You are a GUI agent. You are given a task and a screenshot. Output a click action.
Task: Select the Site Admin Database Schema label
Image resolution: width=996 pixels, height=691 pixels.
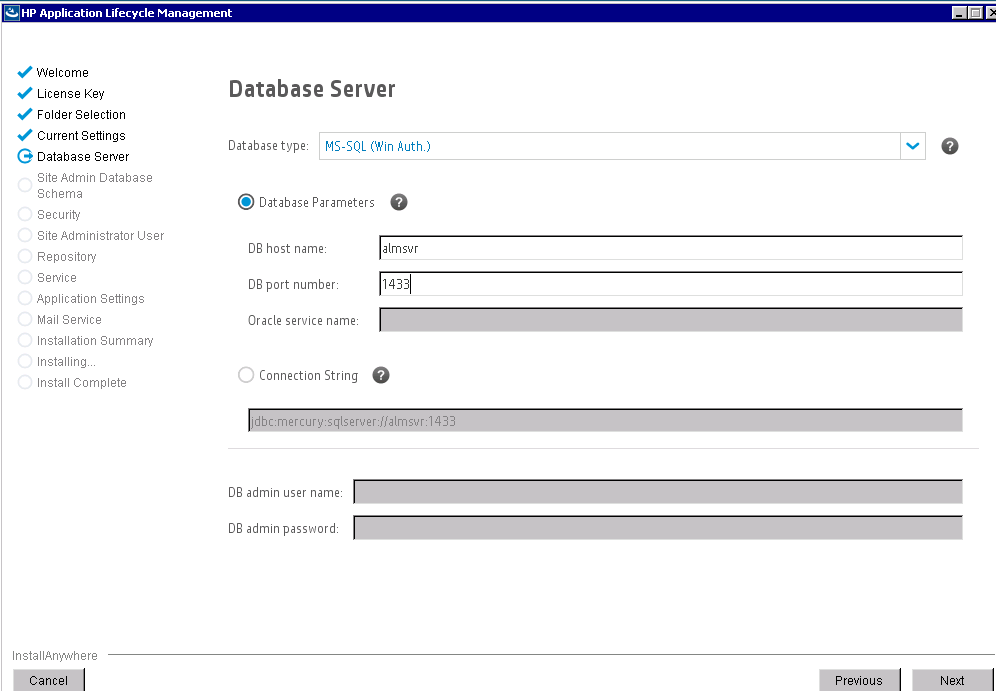click(95, 185)
